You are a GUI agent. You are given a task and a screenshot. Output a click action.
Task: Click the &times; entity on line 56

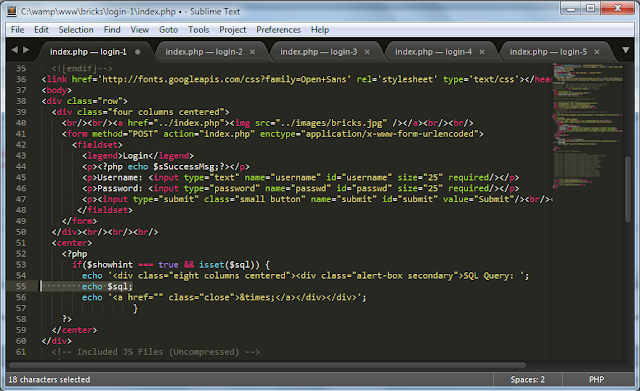point(258,297)
